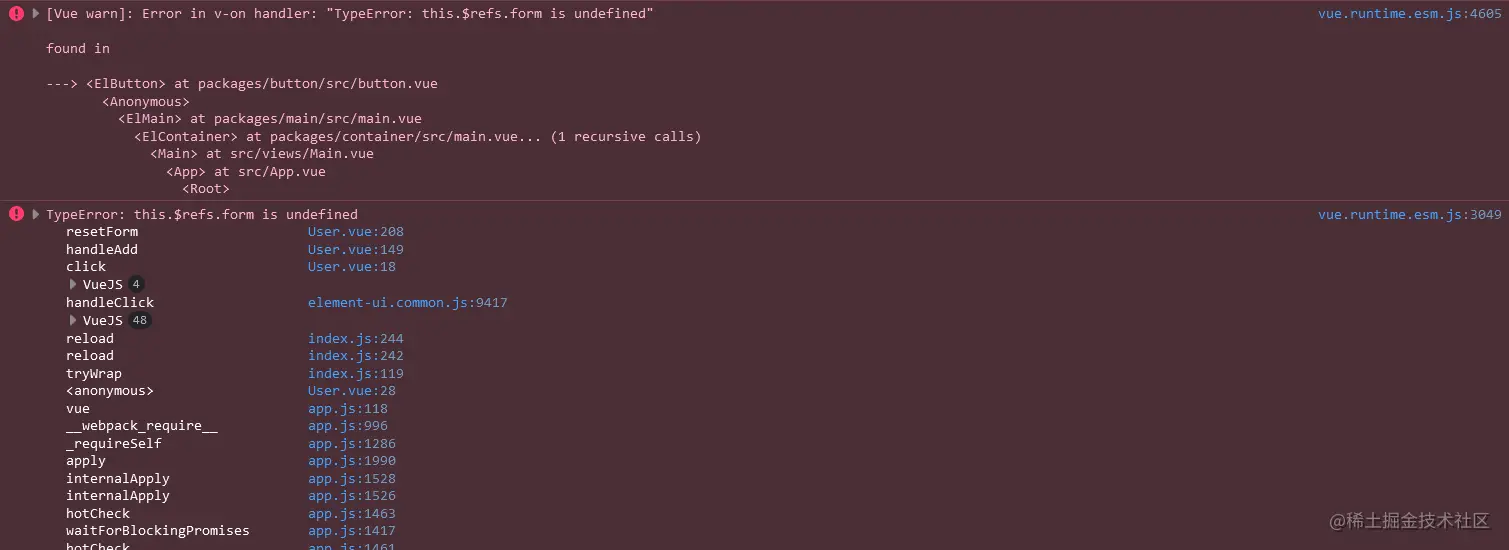Open index.js:119 tryWrap link
This screenshot has height=550, width=1509.
coord(356,374)
